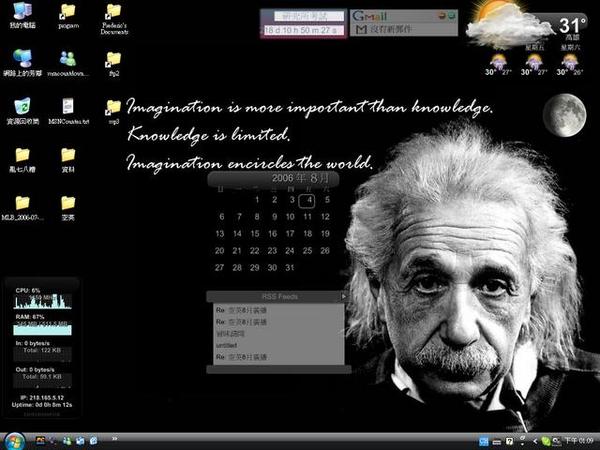The height and width of the screenshot is (450, 600).
Task: Open the 'untitled' RSS feed entry
Action: [x=227, y=345]
